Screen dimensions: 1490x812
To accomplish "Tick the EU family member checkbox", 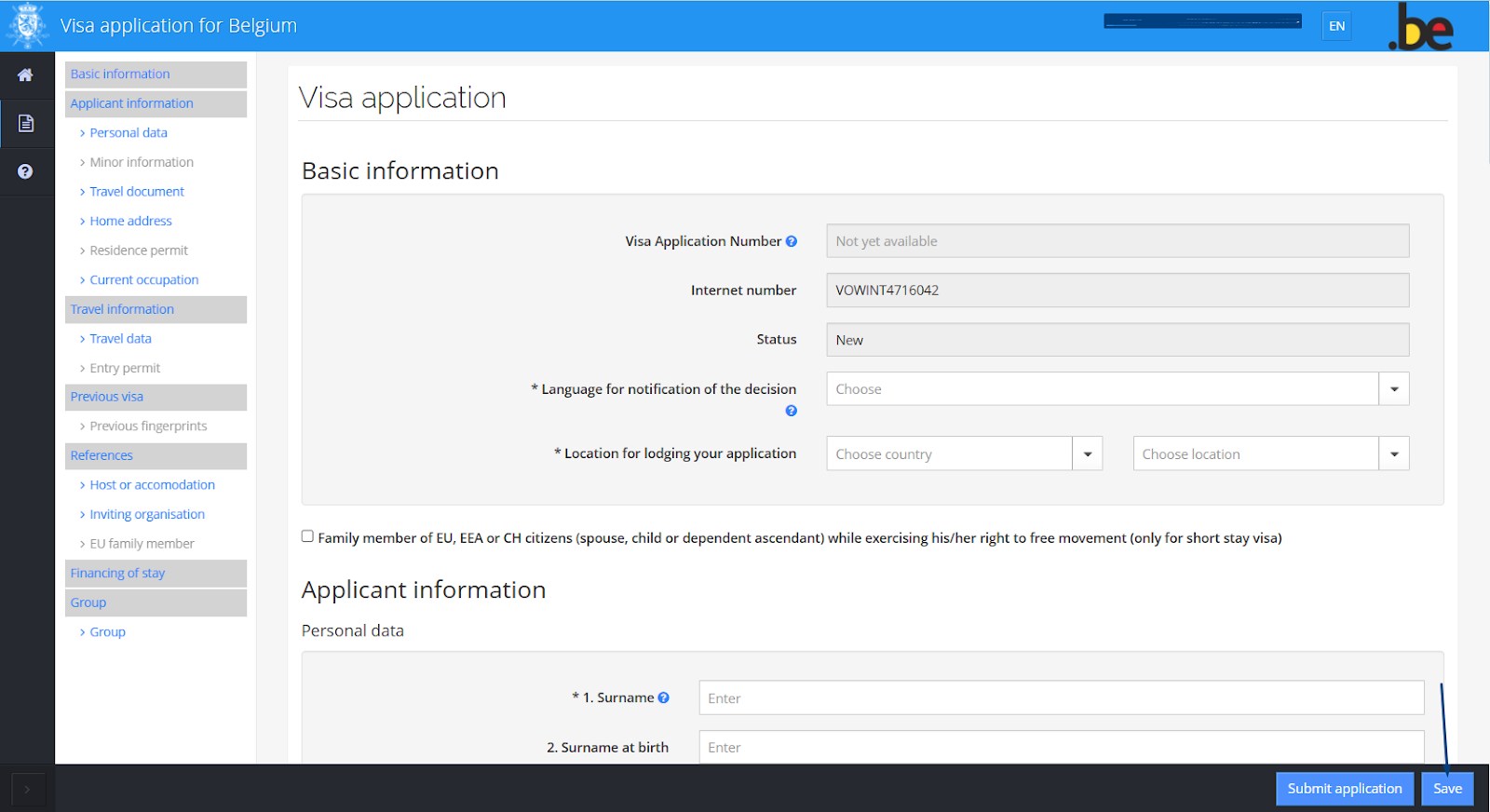I will coord(307,536).
